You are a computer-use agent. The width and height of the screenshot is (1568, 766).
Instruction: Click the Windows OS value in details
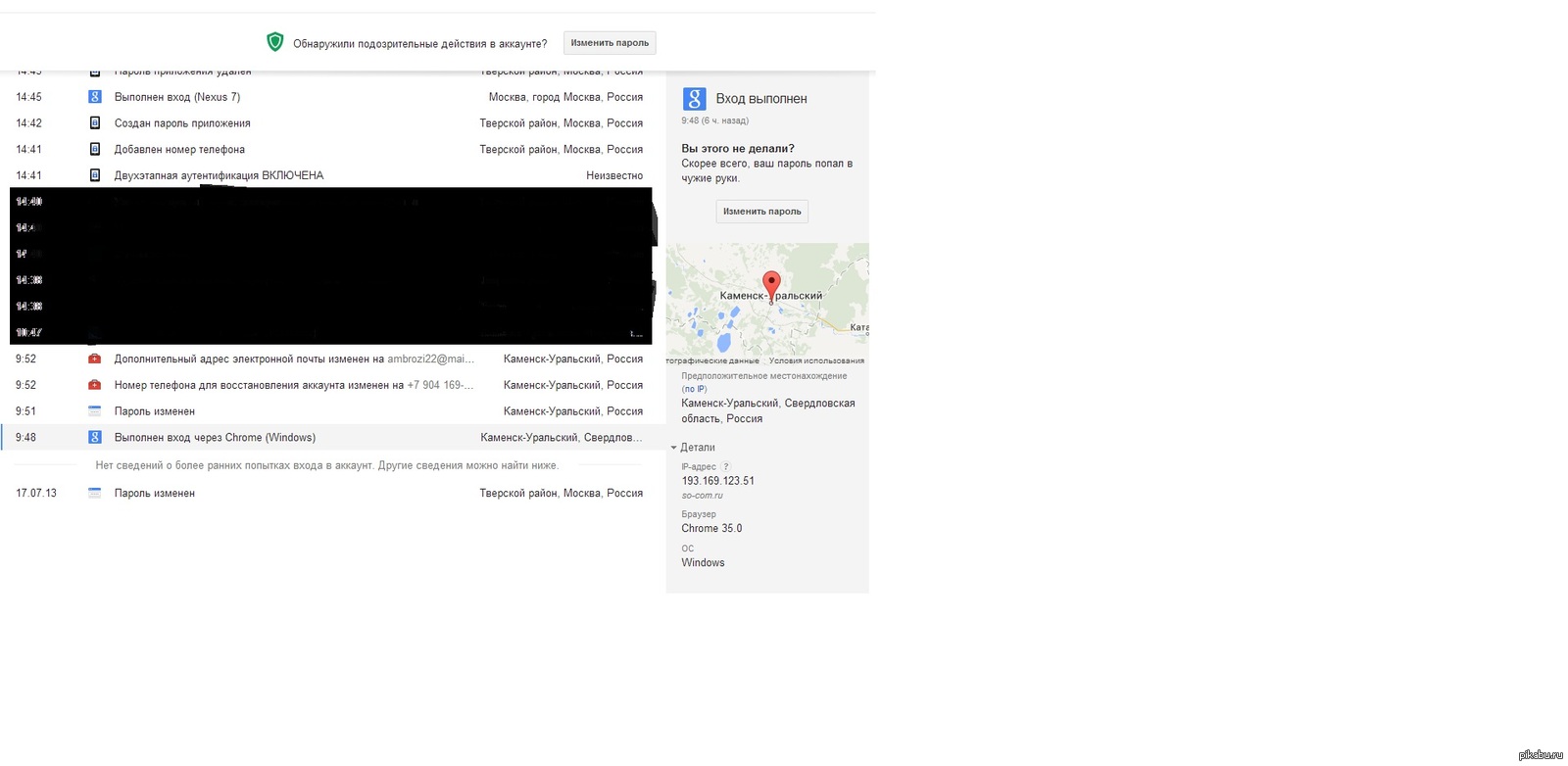click(x=703, y=562)
